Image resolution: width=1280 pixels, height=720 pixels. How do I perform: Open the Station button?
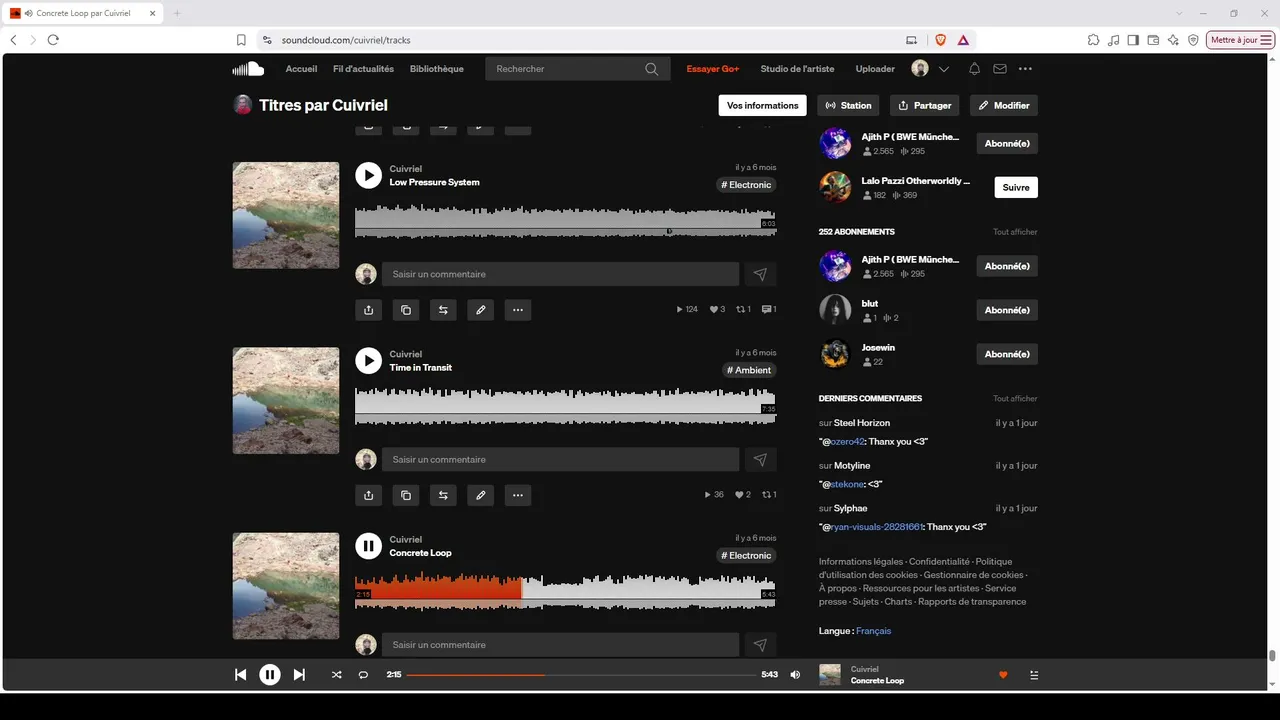click(848, 105)
